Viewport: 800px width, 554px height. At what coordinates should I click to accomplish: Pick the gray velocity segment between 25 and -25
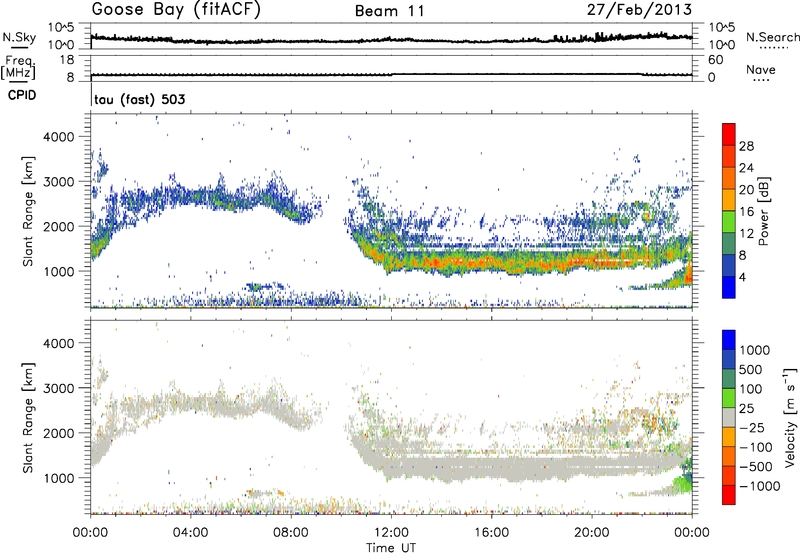pyautogui.click(x=729, y=418)
